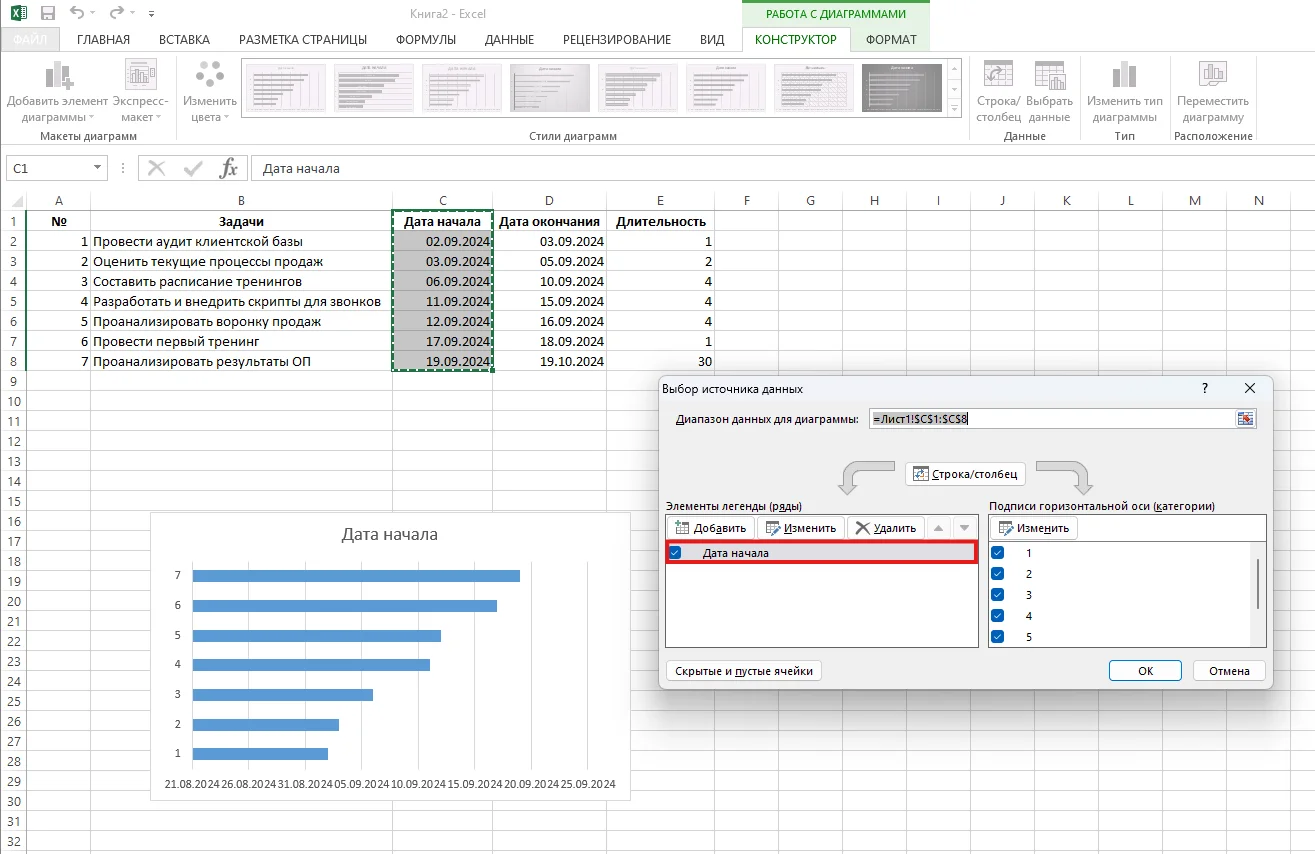Click the Изменить series button
The width and height of the screenshot is (1315, 854).
point(801,528)
